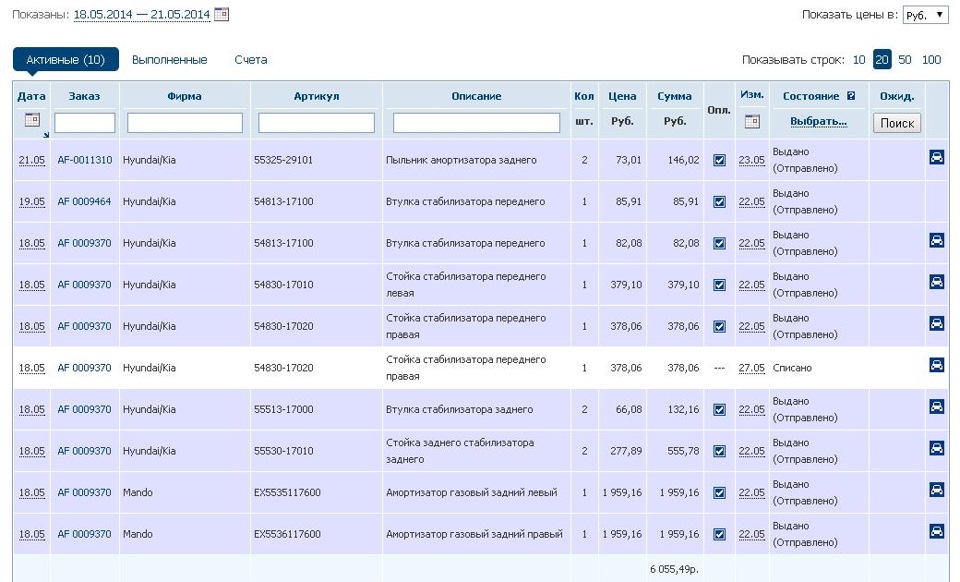Click car icon in Списано row
This screenshot has height=582, width=960.
pos(937,365)
